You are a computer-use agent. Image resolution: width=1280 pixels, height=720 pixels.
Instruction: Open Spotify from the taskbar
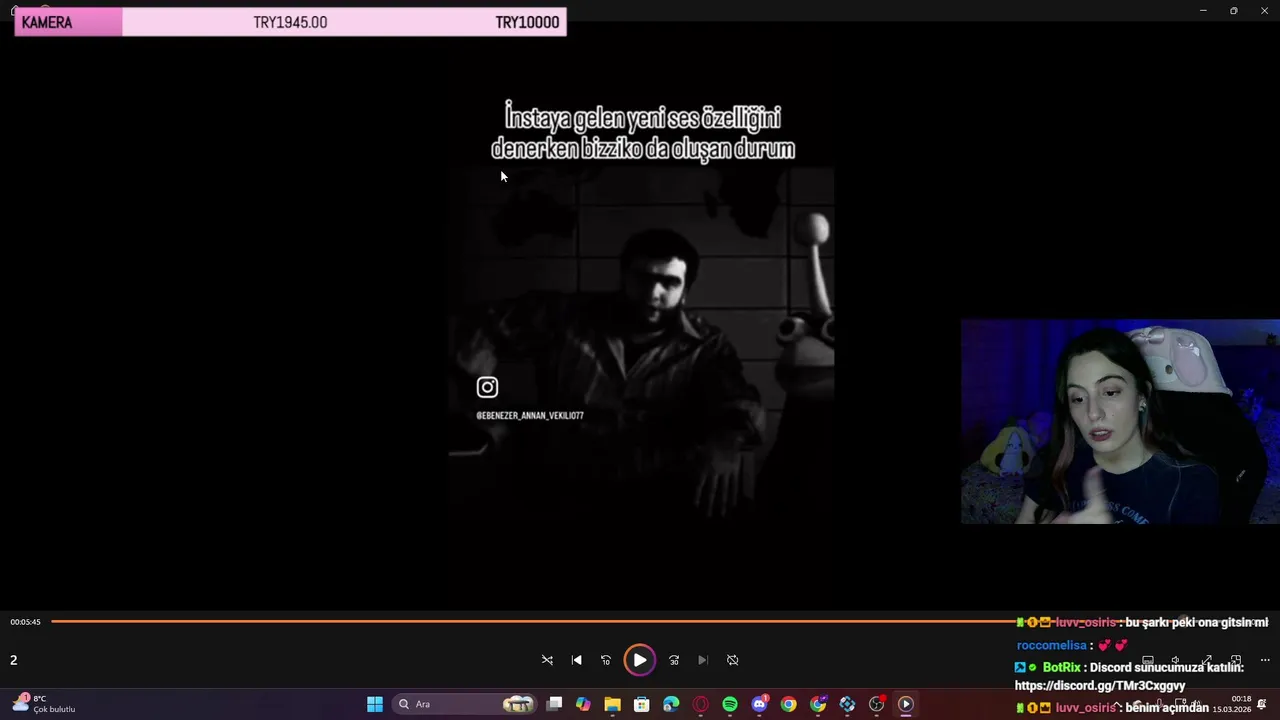tap(730, 704)
